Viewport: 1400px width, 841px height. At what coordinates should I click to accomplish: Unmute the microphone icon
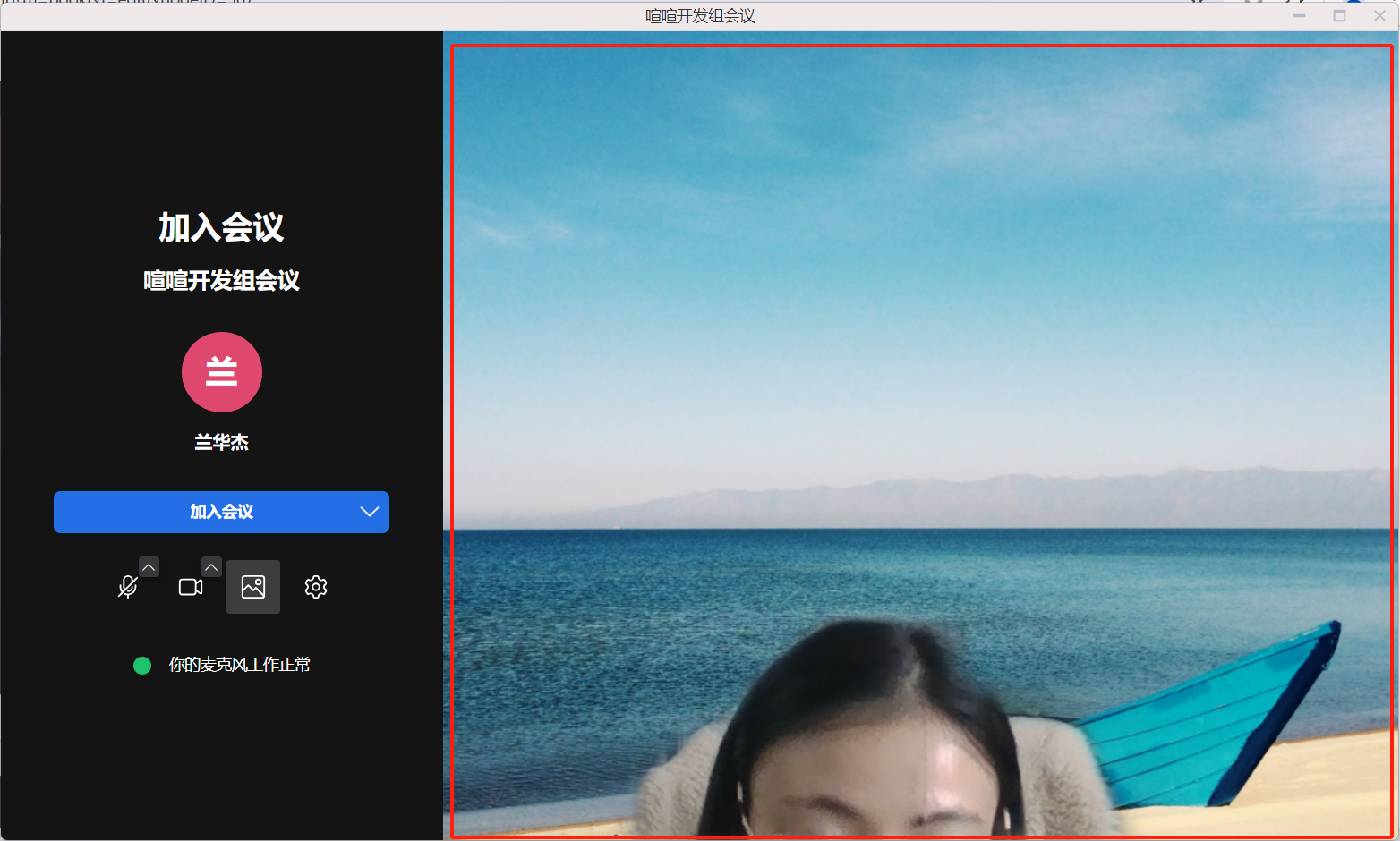pyautogui.click(x=128, y=587)
